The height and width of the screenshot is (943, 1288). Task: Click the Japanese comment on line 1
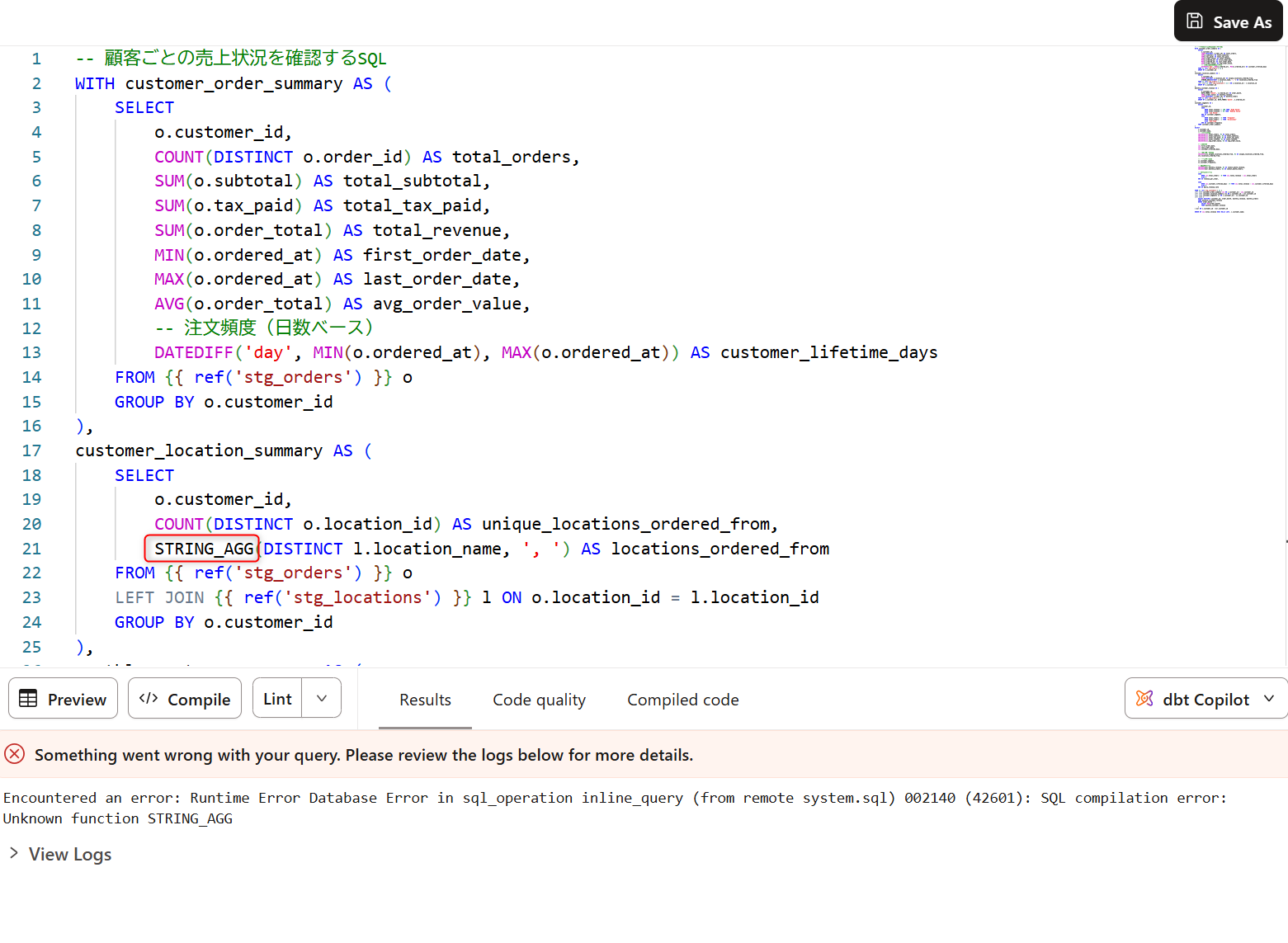(x=231, y=58)
